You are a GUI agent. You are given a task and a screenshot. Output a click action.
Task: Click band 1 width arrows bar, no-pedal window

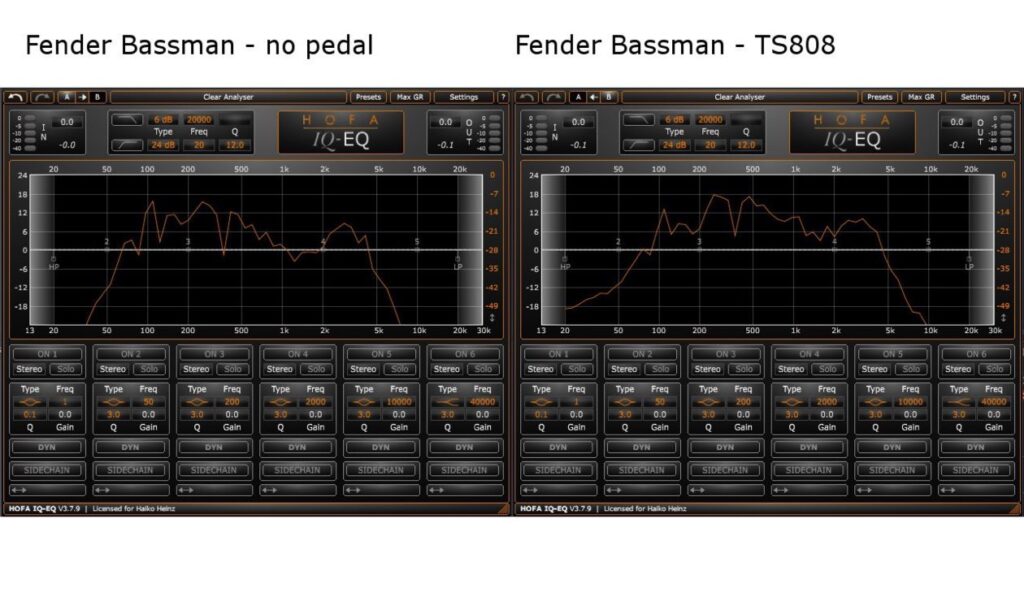click(47, 490)
